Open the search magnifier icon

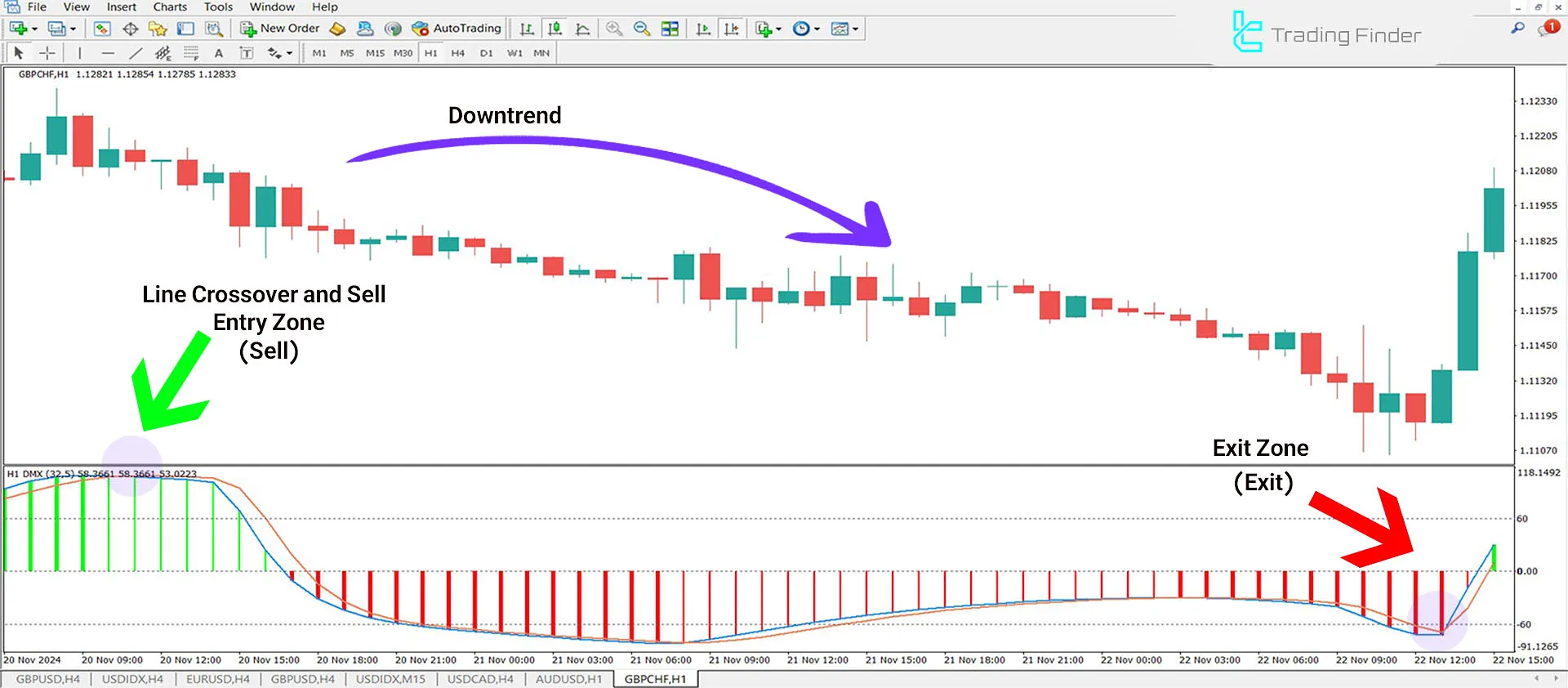pyautogui.click(x=1517, y=29)
